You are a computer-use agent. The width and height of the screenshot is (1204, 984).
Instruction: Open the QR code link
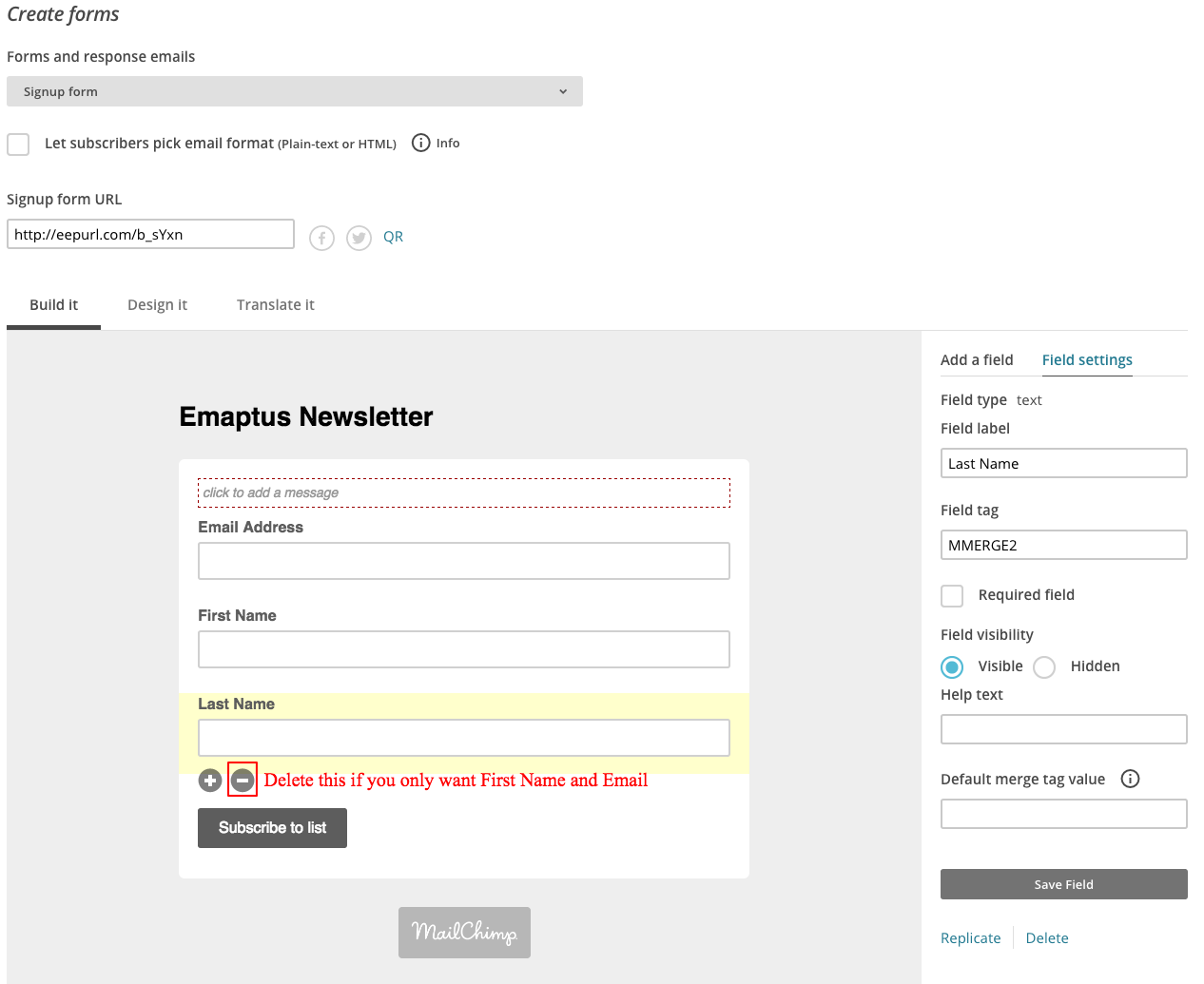(x=393, y=237)
